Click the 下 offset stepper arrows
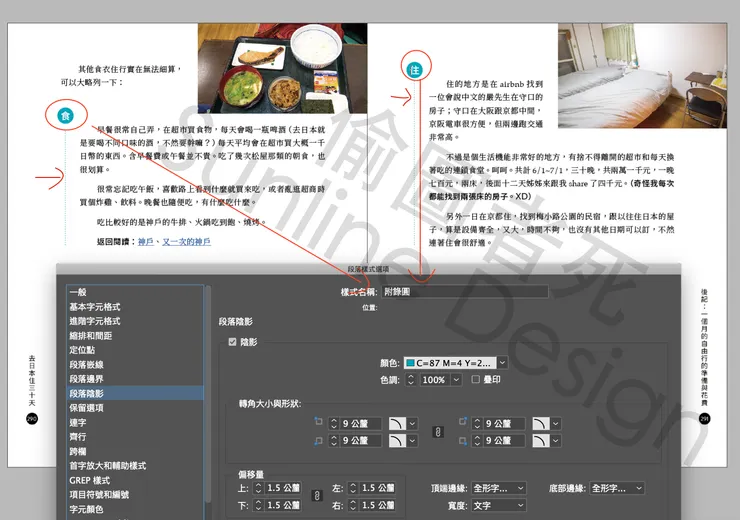 click(x=258, y=505)
